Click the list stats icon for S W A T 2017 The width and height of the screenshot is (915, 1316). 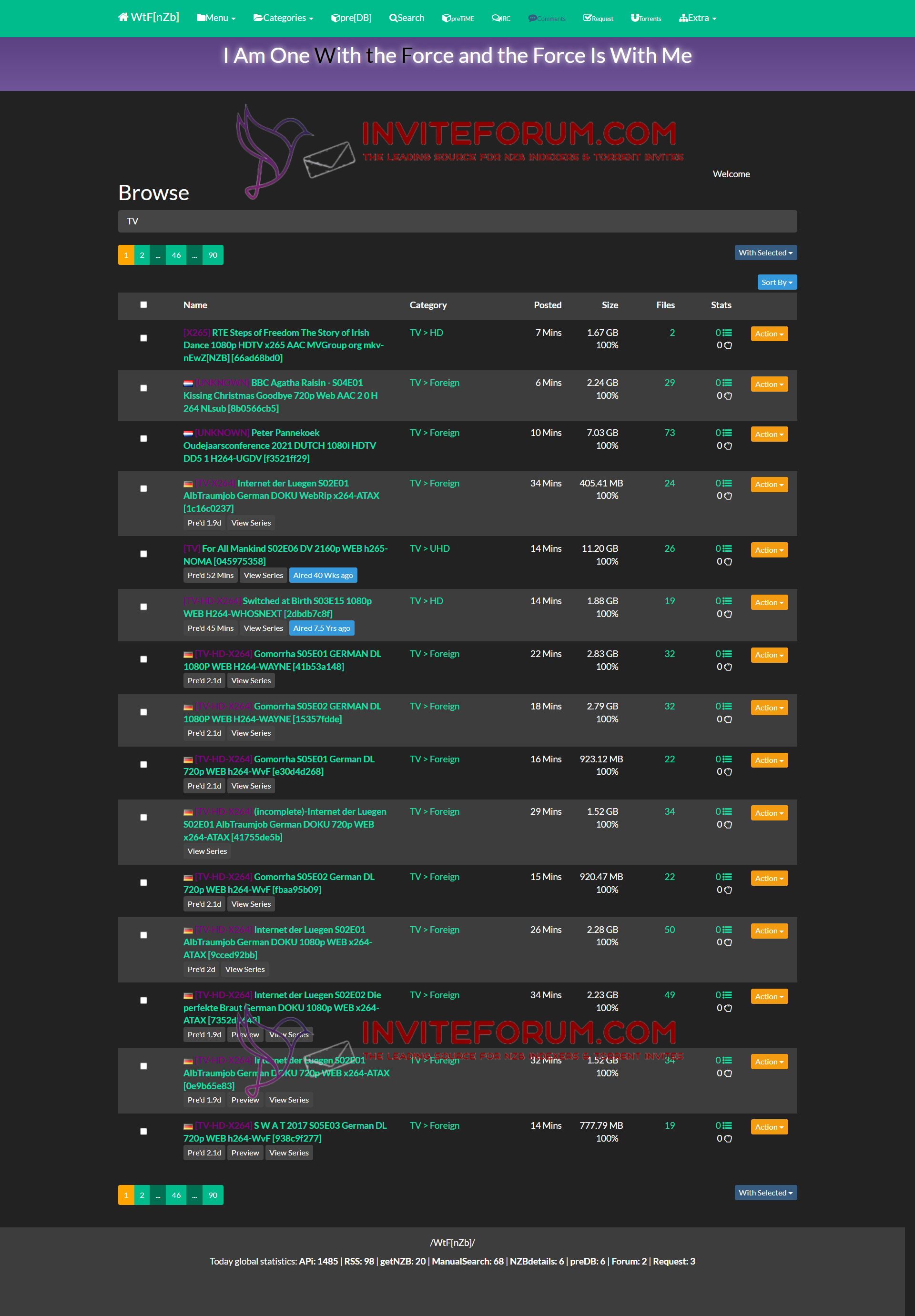728,1126
